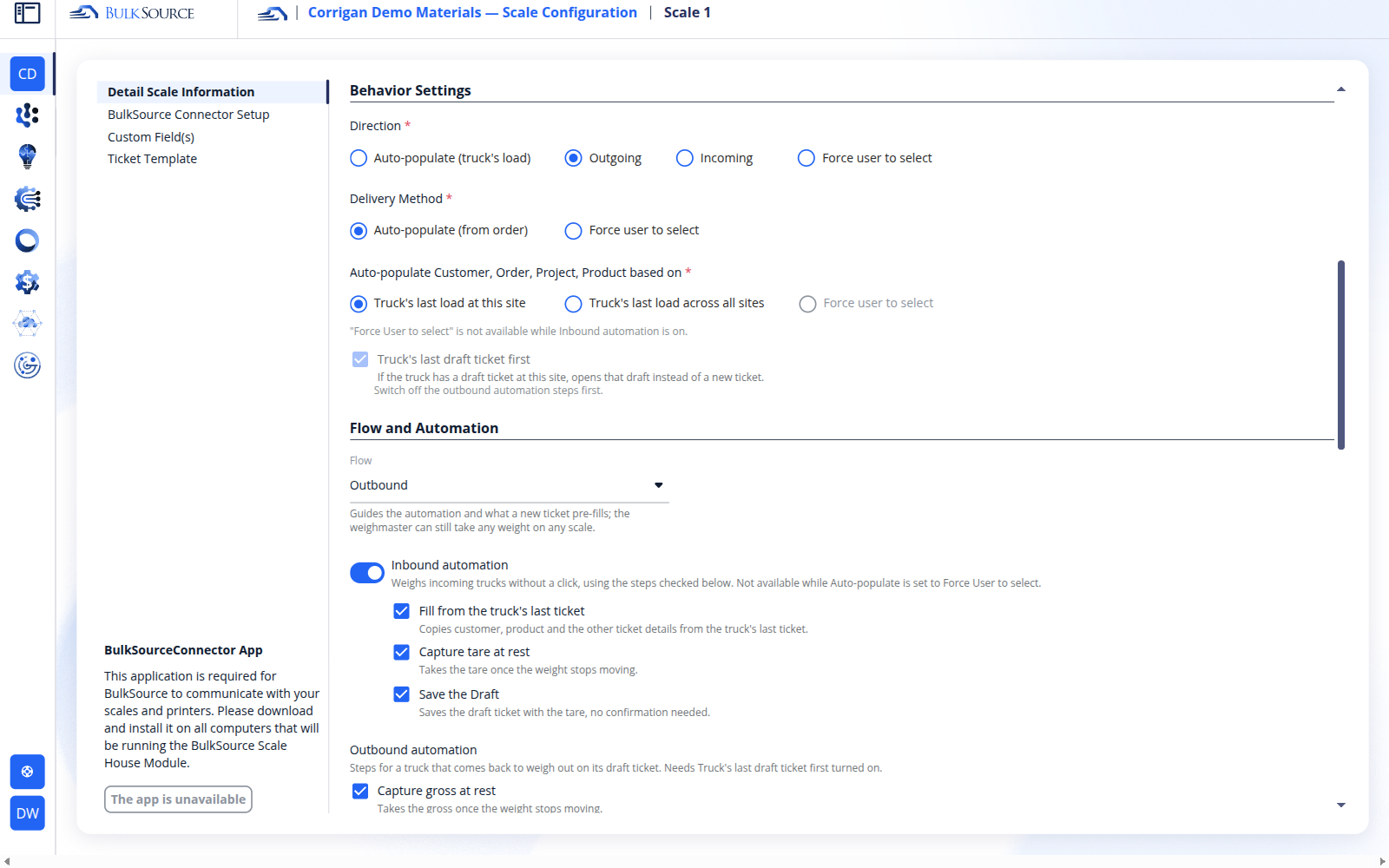Click the horizontal scroll right arrow
Screen dimensions: 1389x868
[x=1382, y=862]
